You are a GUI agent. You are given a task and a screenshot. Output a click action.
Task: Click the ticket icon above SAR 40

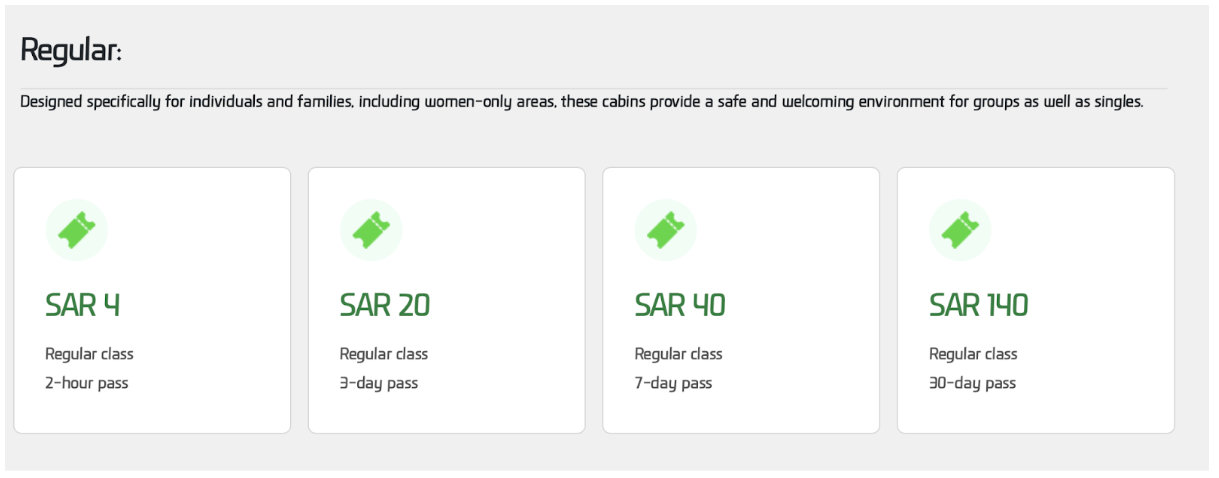665,230
